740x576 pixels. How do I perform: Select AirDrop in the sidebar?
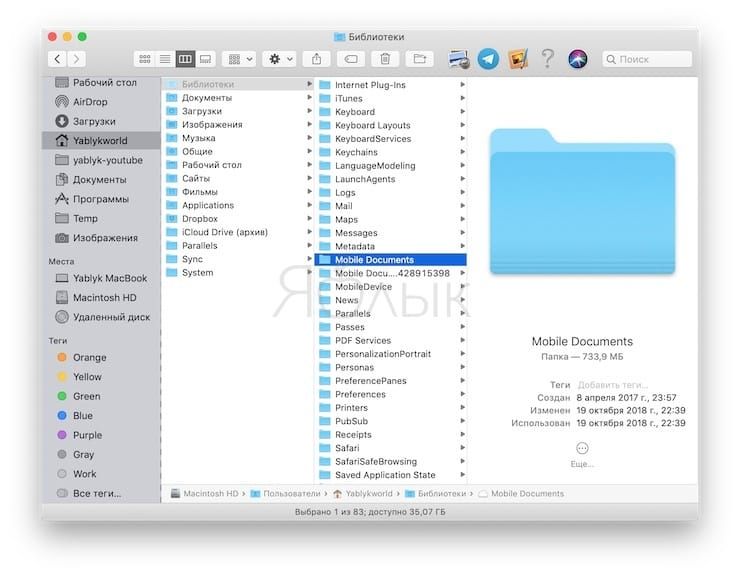click(x=90, y=101)
